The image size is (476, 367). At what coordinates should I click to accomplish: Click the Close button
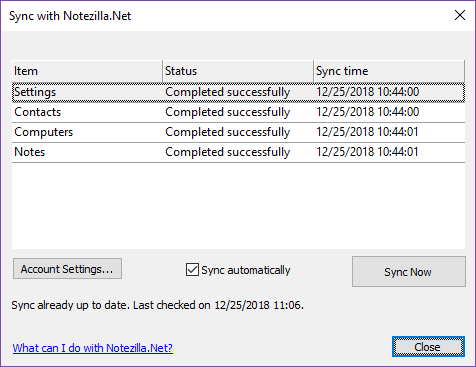428,347
